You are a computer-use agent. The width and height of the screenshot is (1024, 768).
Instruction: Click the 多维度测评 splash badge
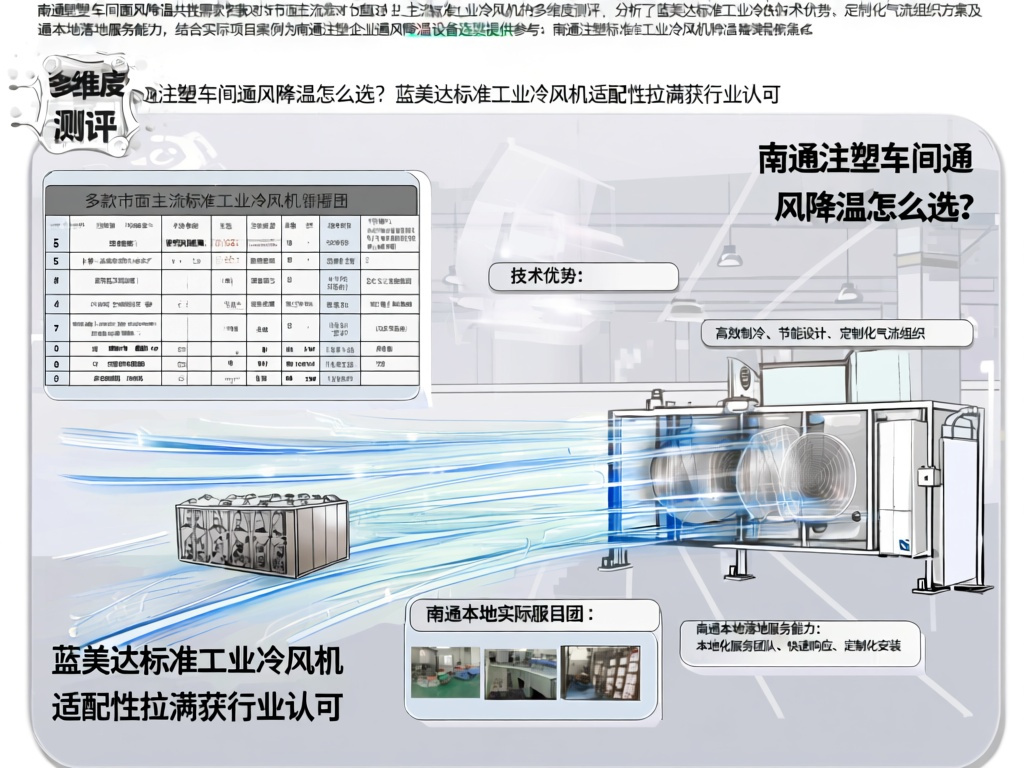coord(84,107)
